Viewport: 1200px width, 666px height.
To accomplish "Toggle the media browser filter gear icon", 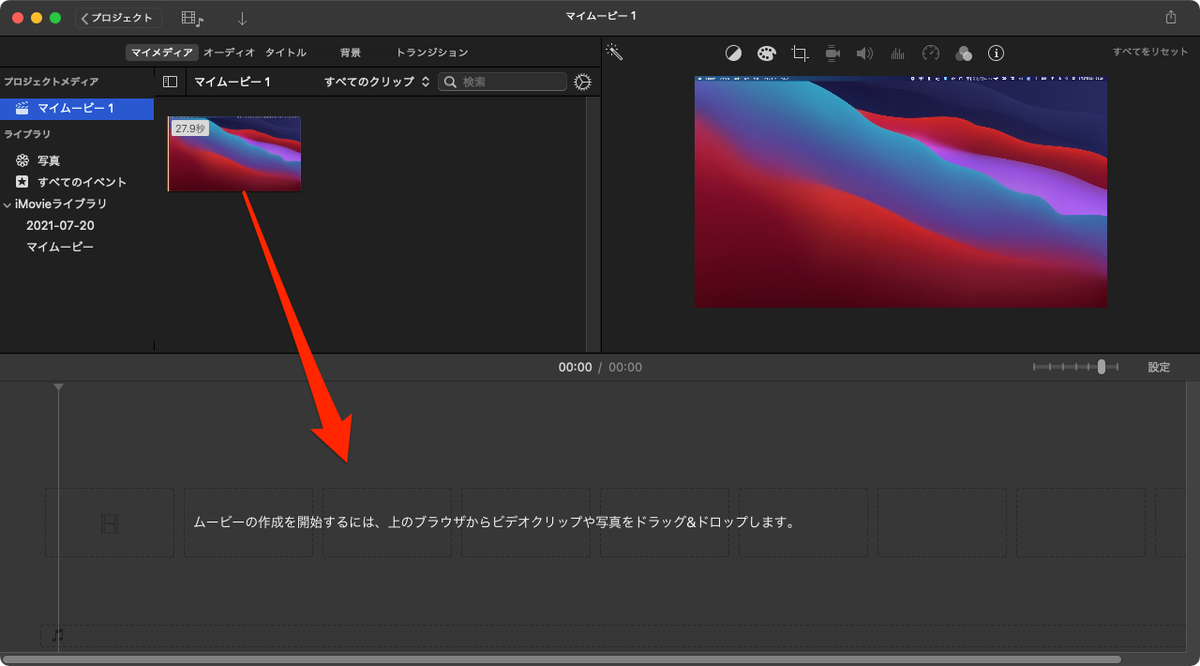I will pos(583,81).
